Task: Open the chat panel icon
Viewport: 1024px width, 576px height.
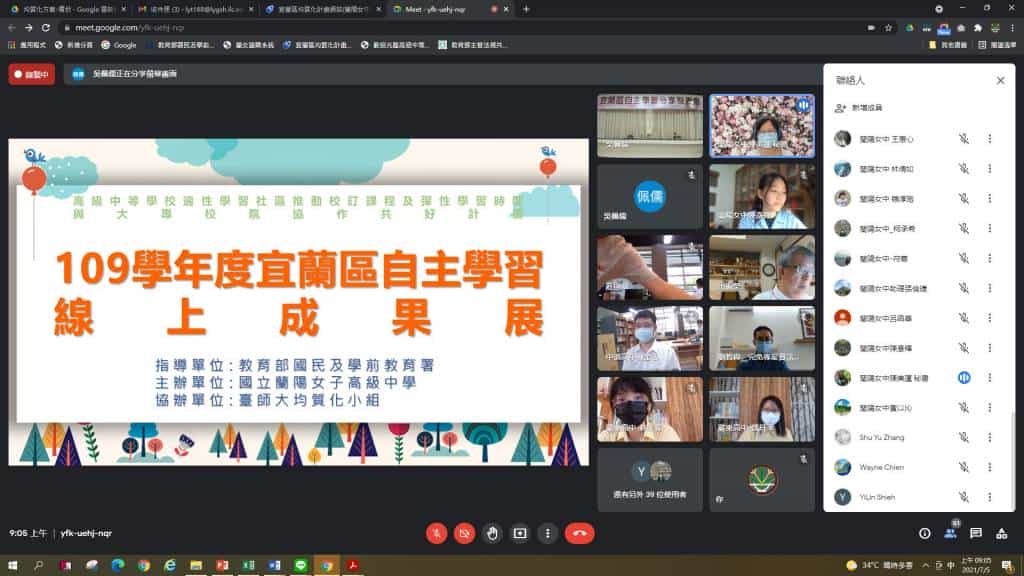Action: tap(976, 533)
